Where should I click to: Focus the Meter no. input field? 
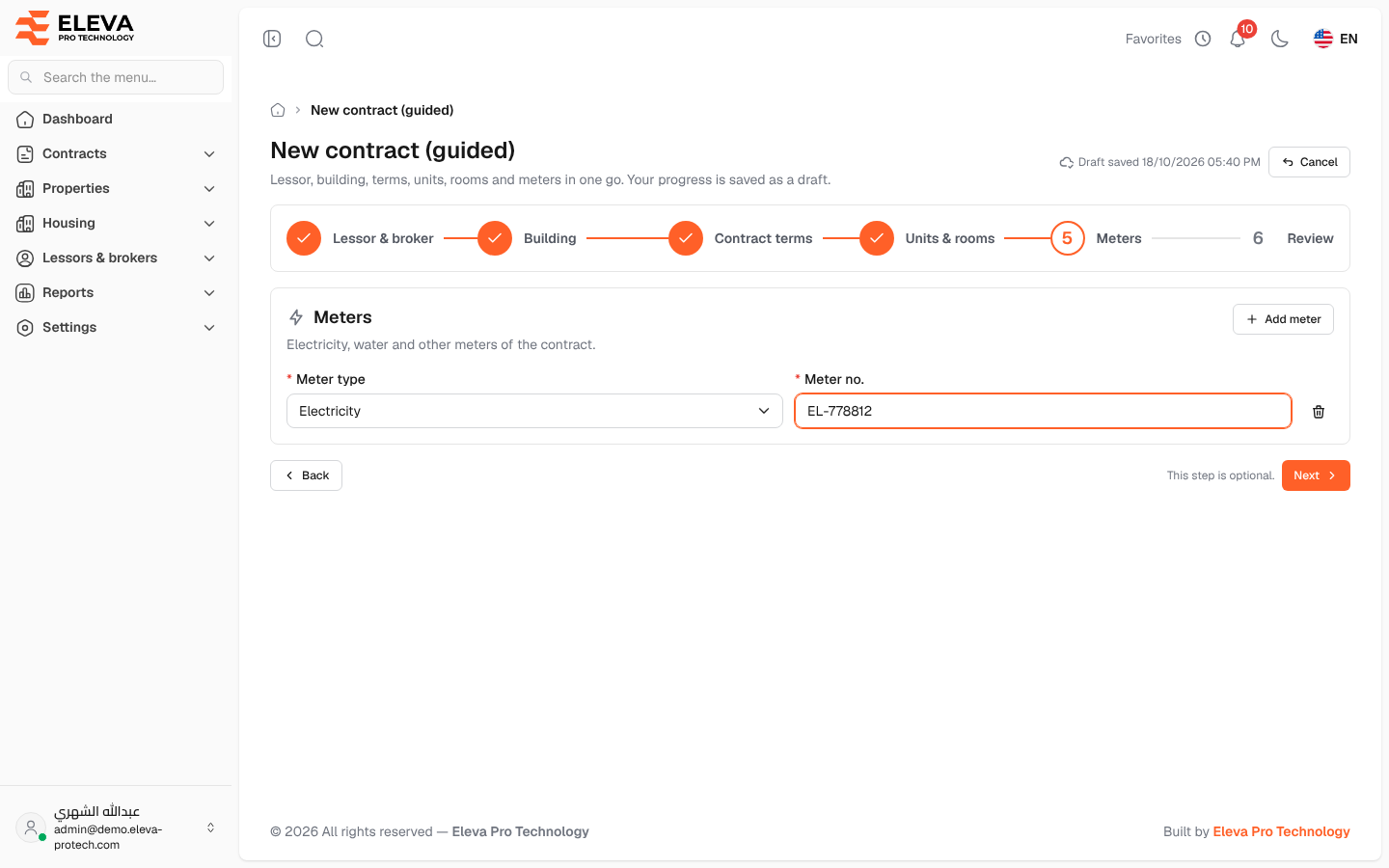1043,411
